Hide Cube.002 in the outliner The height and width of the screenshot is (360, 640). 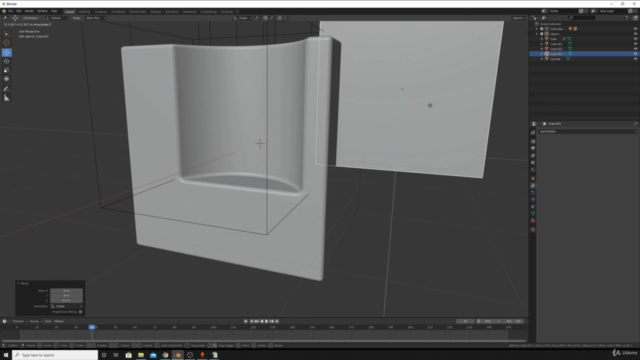point(635,49)
